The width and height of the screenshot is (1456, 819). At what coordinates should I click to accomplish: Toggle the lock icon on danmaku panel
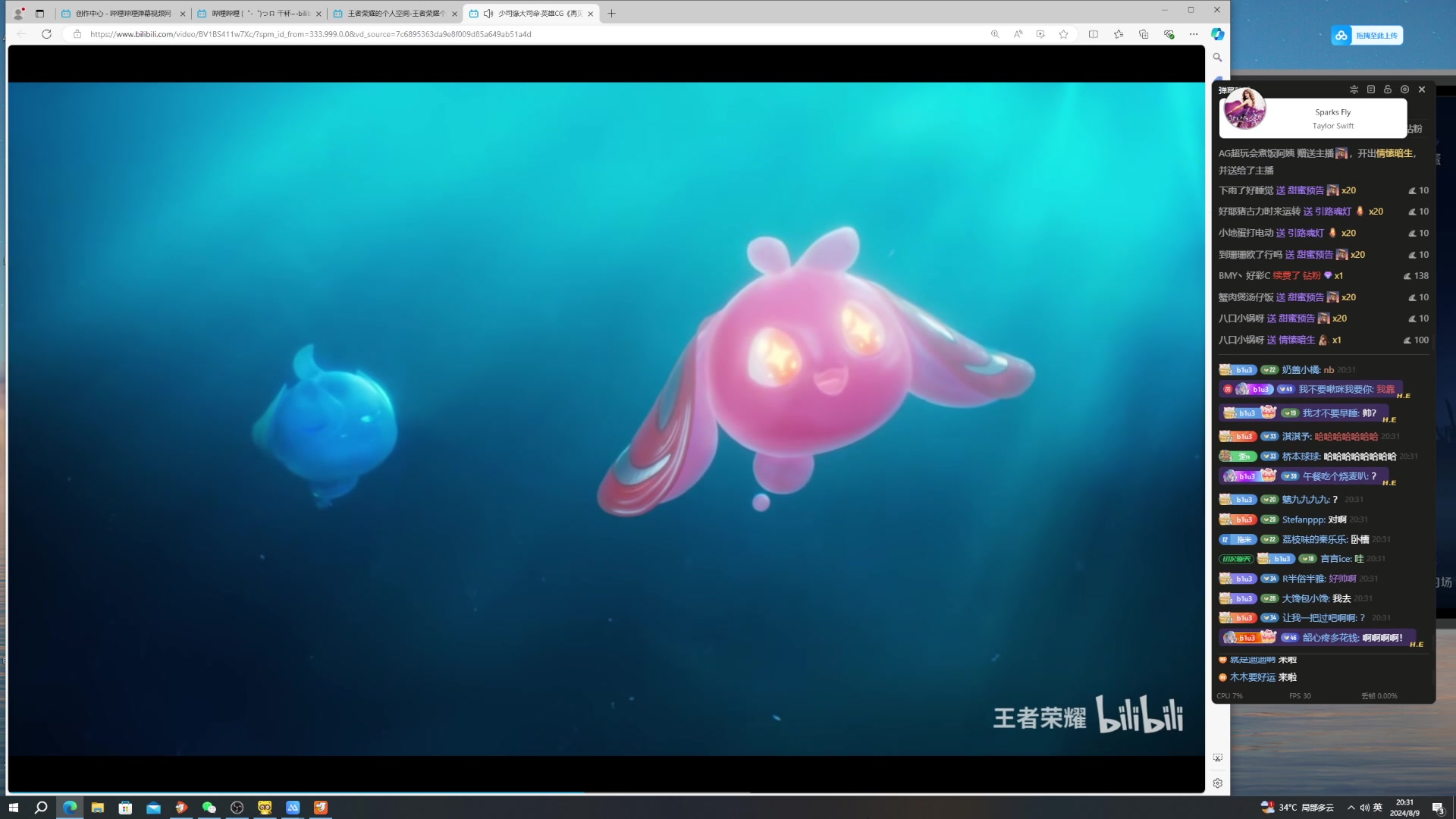click(x=1388, y=89)
